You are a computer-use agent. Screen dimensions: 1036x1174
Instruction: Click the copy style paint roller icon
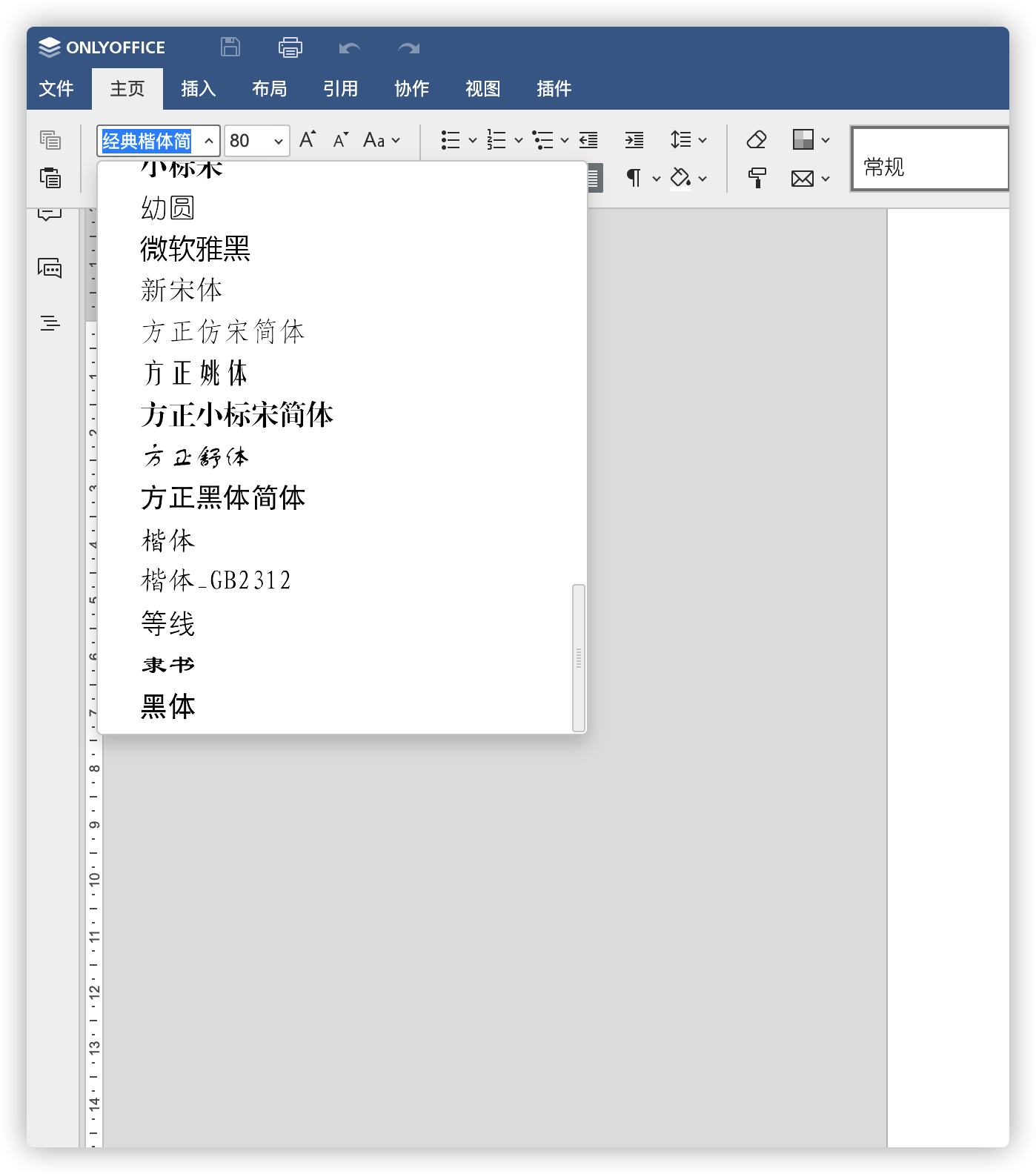coord(757,178)
